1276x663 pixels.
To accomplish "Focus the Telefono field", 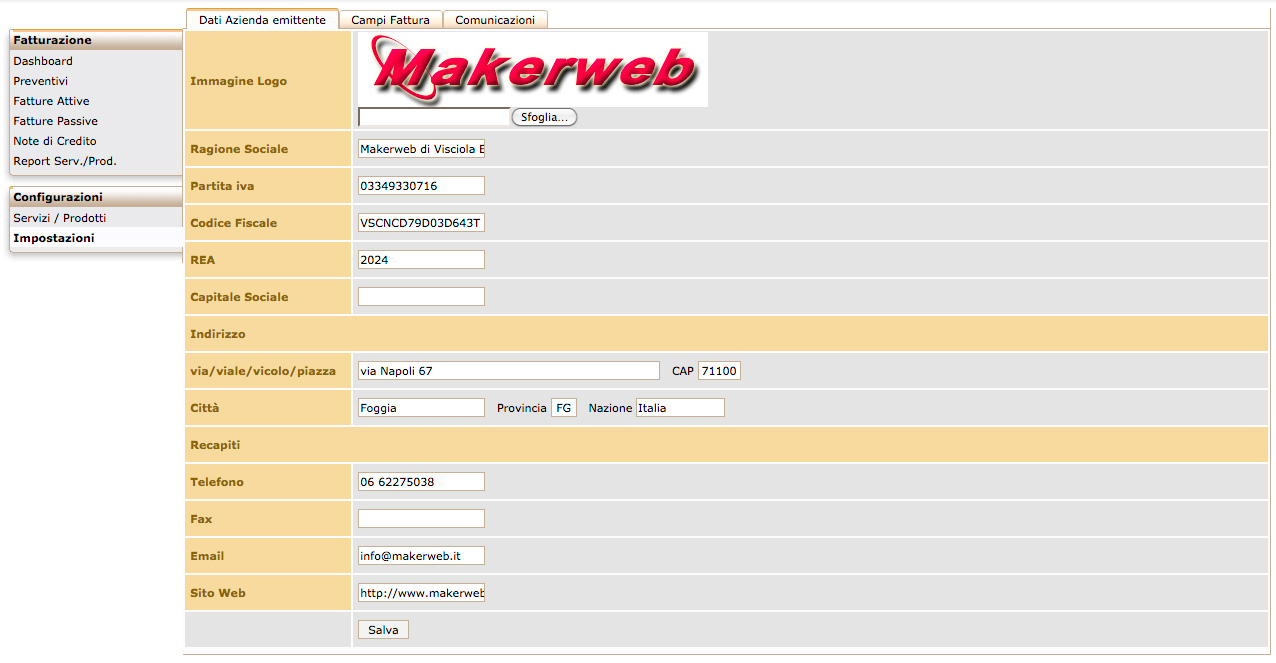I will 421,482.
